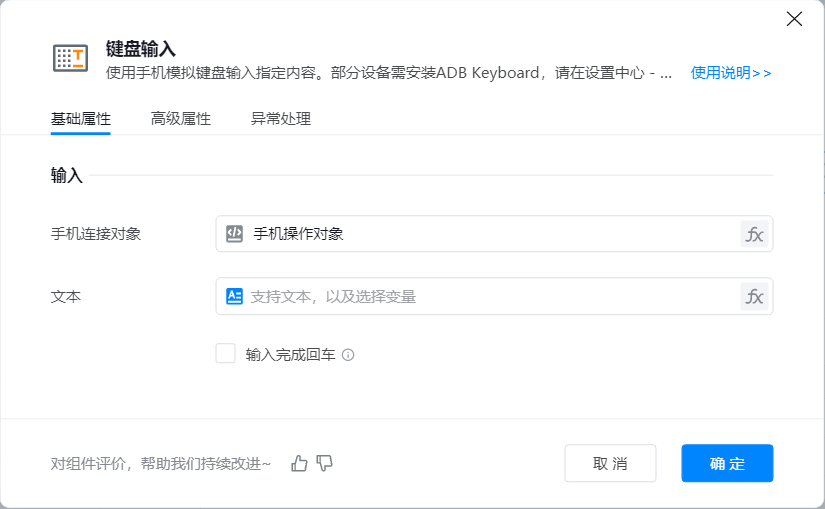Image resolution: width=825 pixels, height=509 pixels.
Task: Open the 手机操作对象 selection field
Action: (x=480, y=234)
